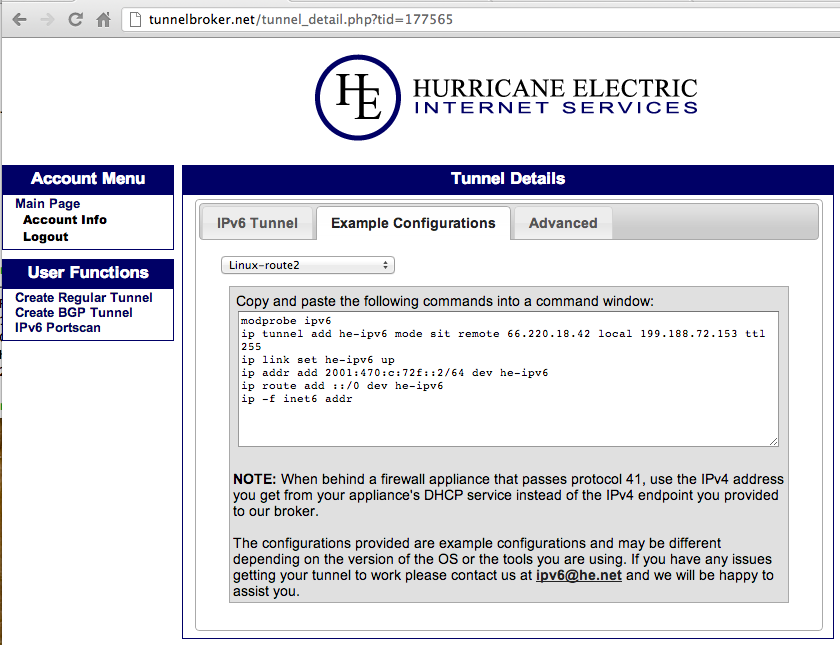Click the Account Menu header
This screenshot has width=840, height=645.
pyautogui.click(x=88, y=179)
